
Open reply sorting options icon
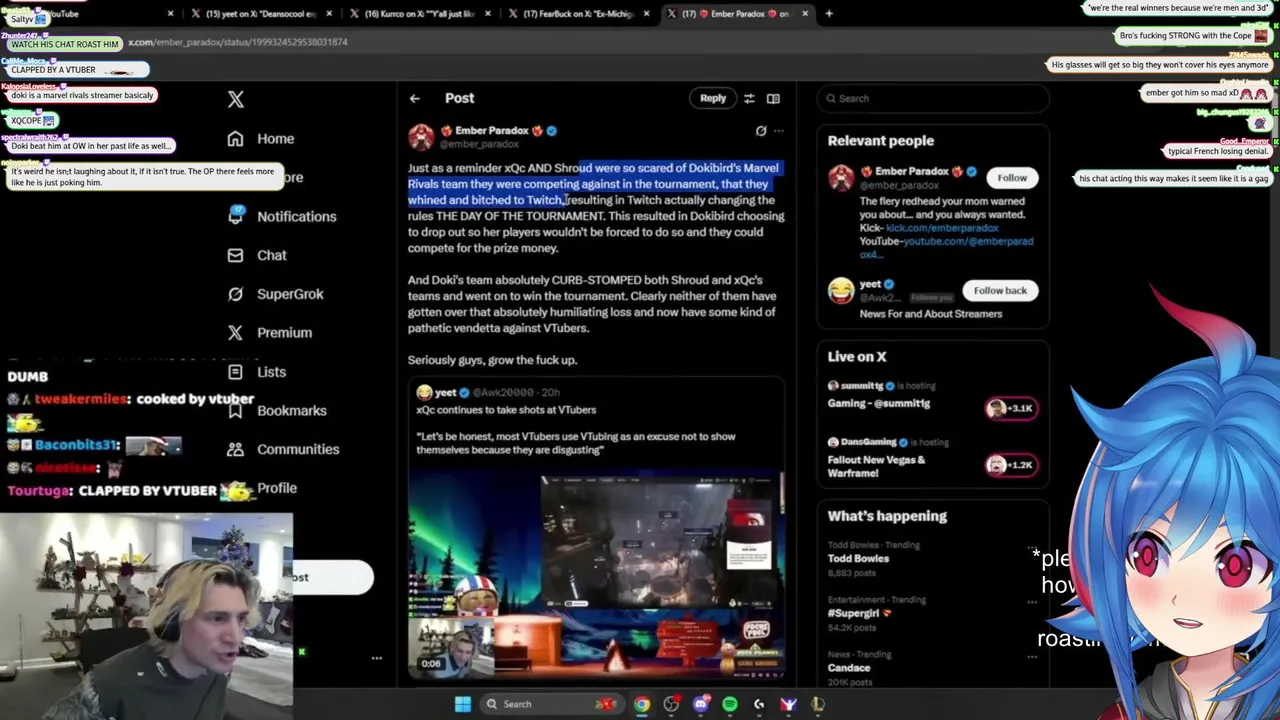coord(749,98)
